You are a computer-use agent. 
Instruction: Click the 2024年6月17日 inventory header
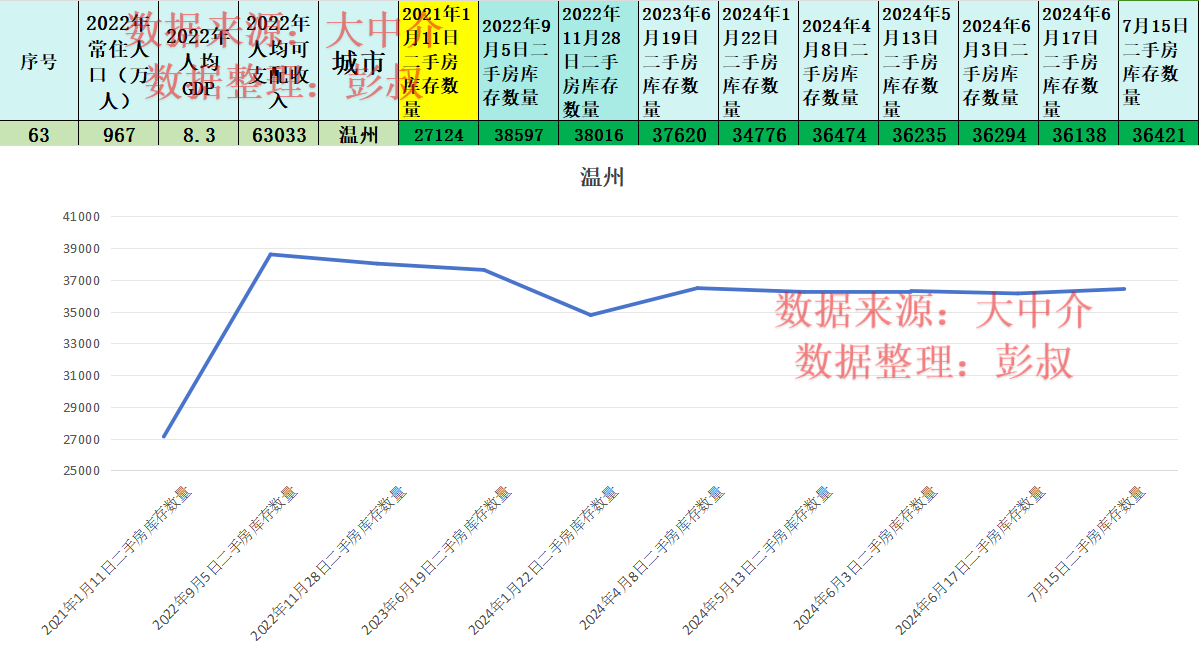tap(1078, 60)
